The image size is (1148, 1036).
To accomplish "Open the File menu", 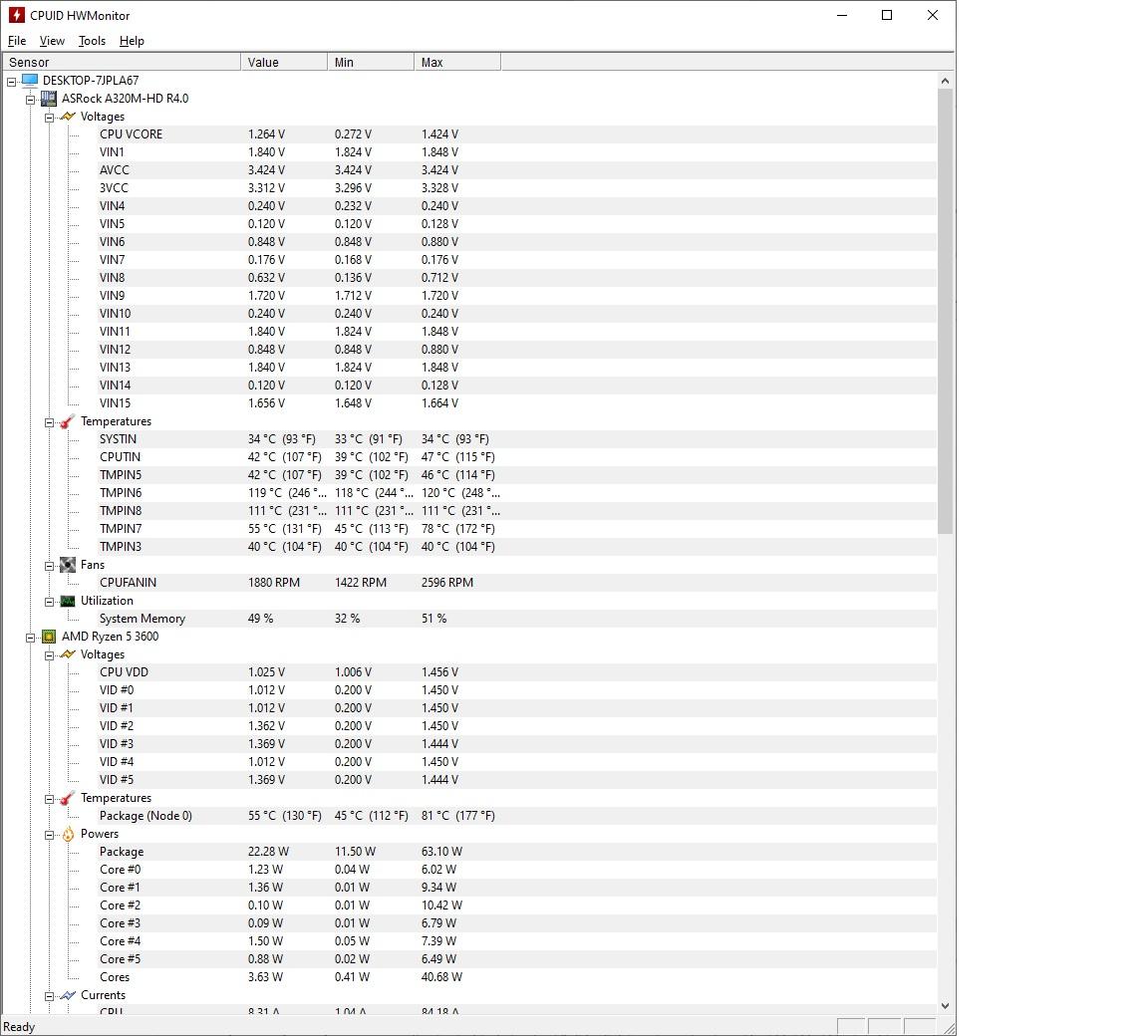I will (17, 41).
